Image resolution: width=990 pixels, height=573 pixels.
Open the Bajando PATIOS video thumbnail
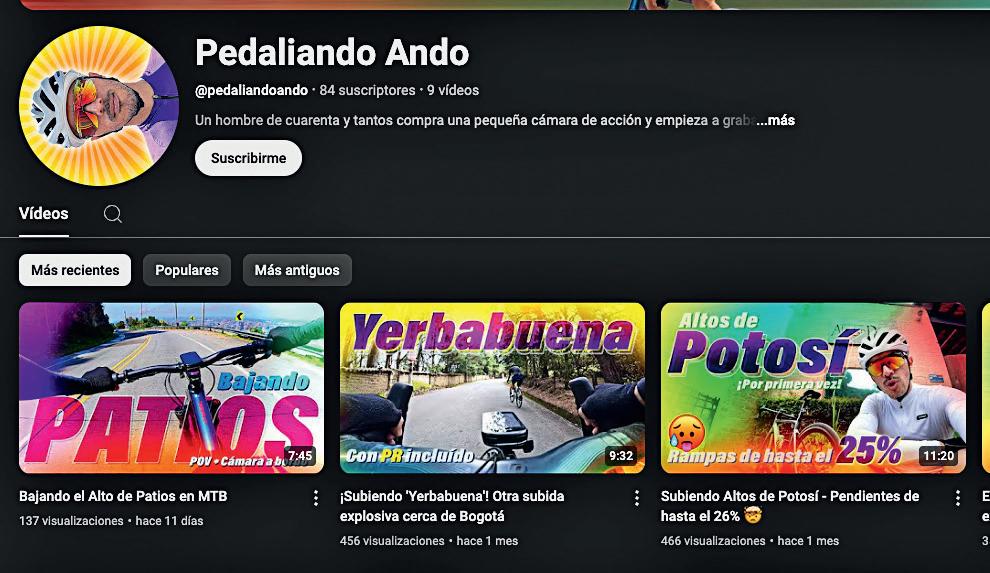[171, 388]
